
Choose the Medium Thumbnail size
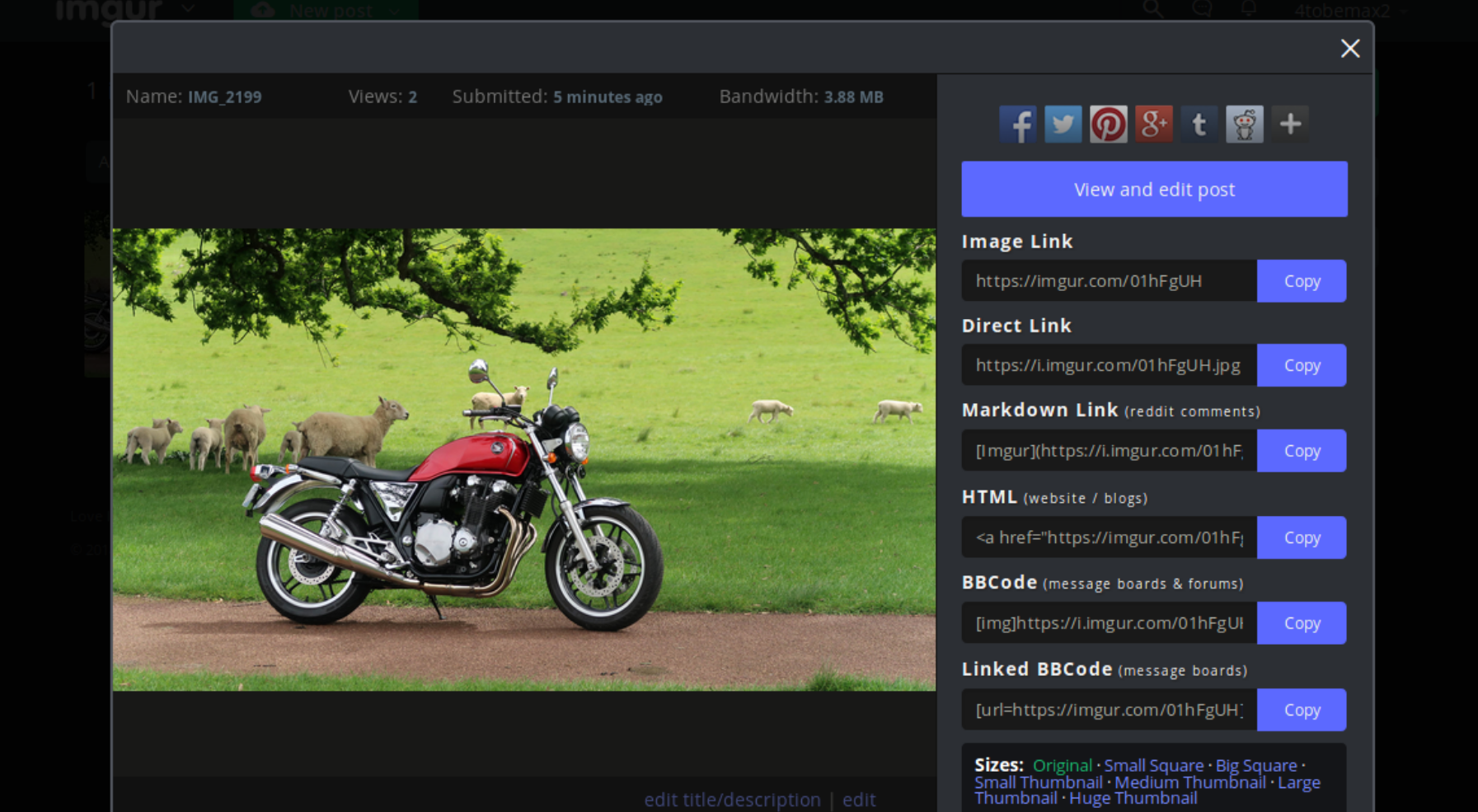[x=1190, y=782]
